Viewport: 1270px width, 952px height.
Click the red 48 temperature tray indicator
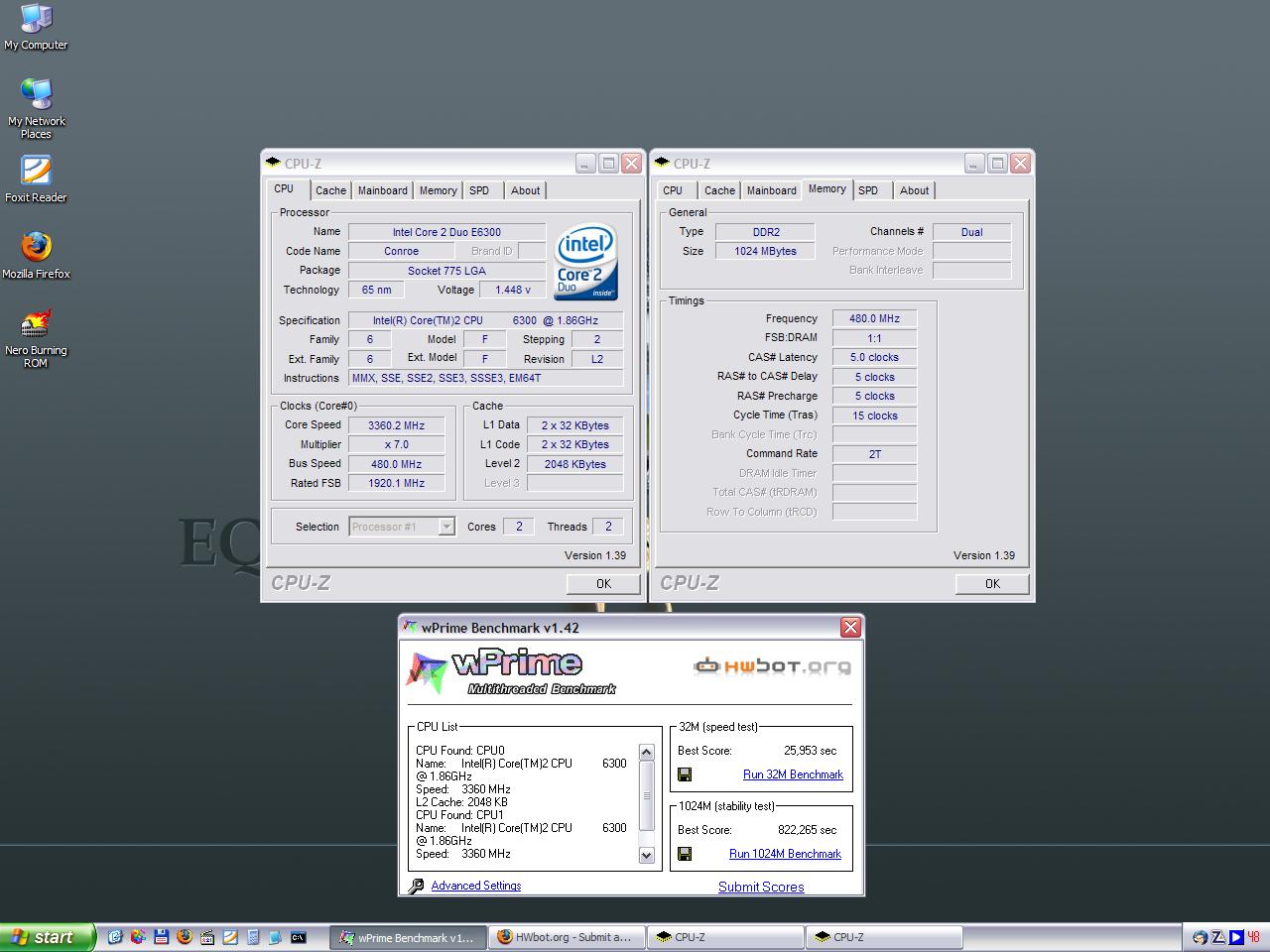coord(1254,937)
